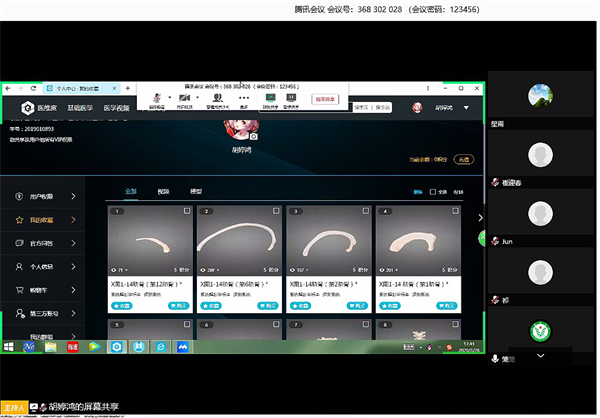Viewport: 600px width, 418px height.
Task: Open 基础医学 in the top navigation
Action: 80,108
